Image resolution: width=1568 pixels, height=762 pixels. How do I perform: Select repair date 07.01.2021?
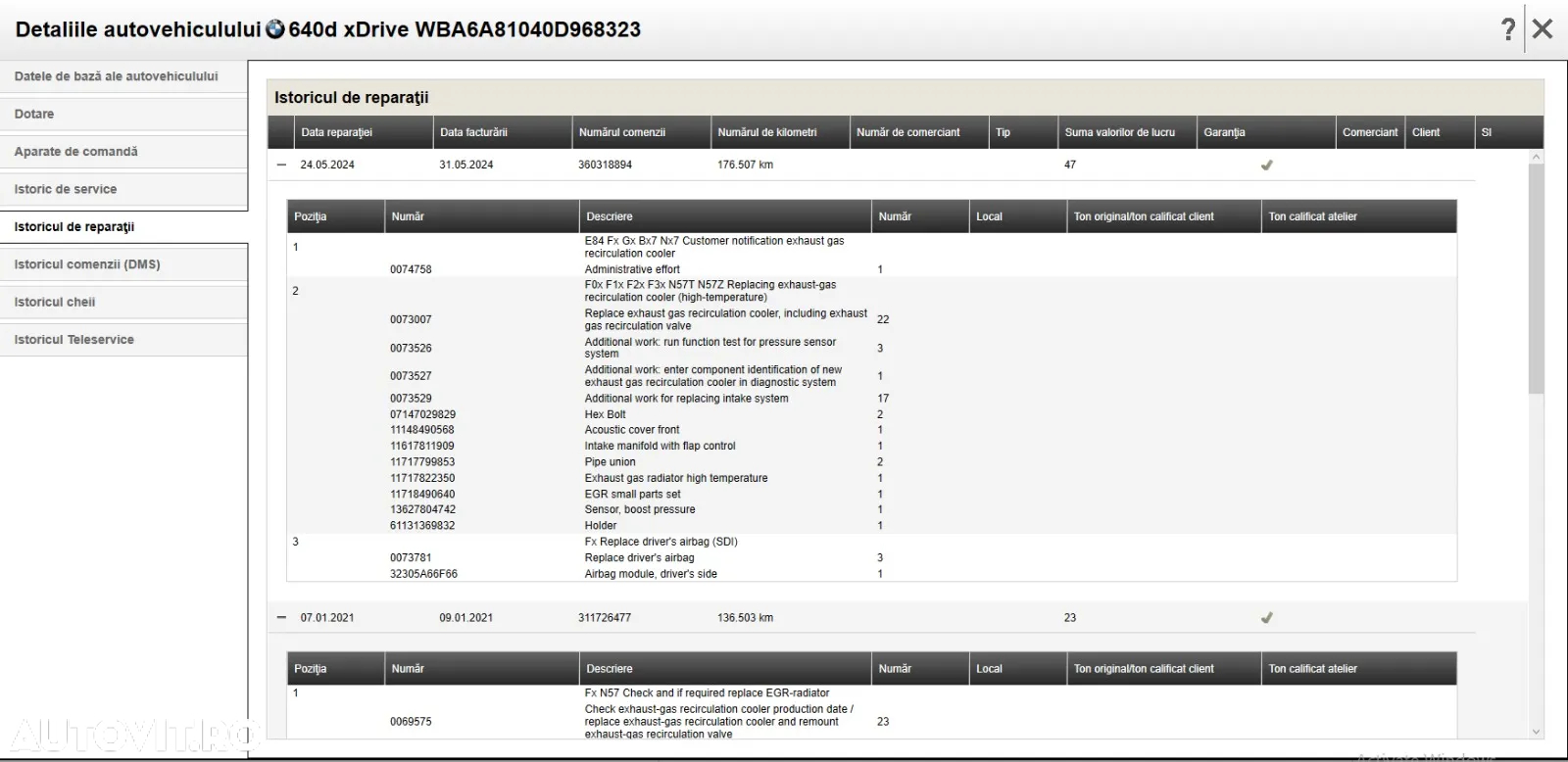pos(327,618)
